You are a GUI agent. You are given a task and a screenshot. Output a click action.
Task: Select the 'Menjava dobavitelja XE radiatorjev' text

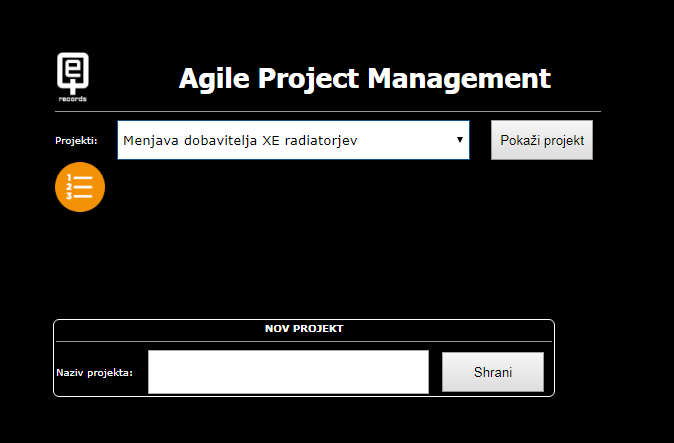(239, 140)
